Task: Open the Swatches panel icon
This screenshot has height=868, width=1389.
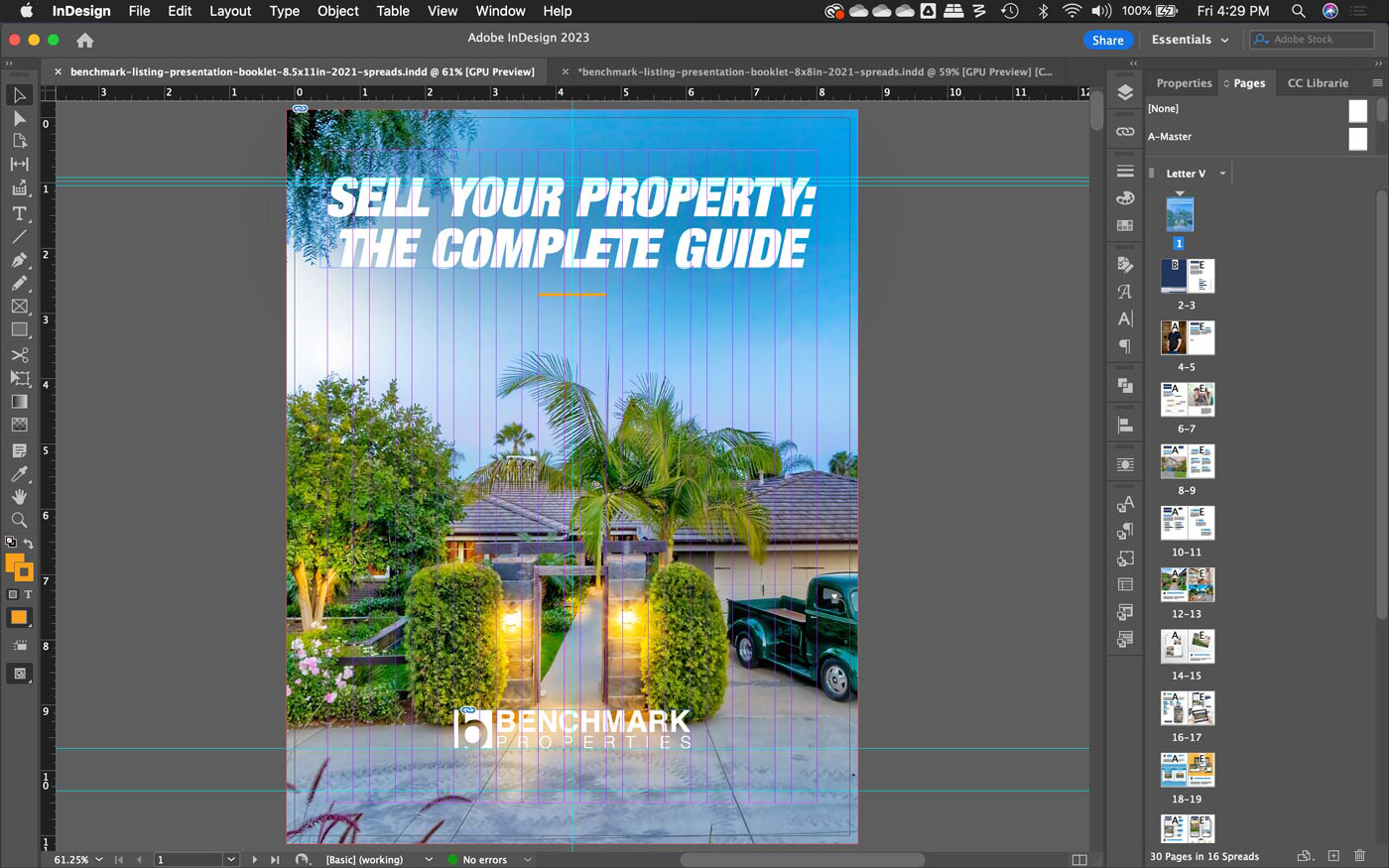Action: coord(1125,225)
